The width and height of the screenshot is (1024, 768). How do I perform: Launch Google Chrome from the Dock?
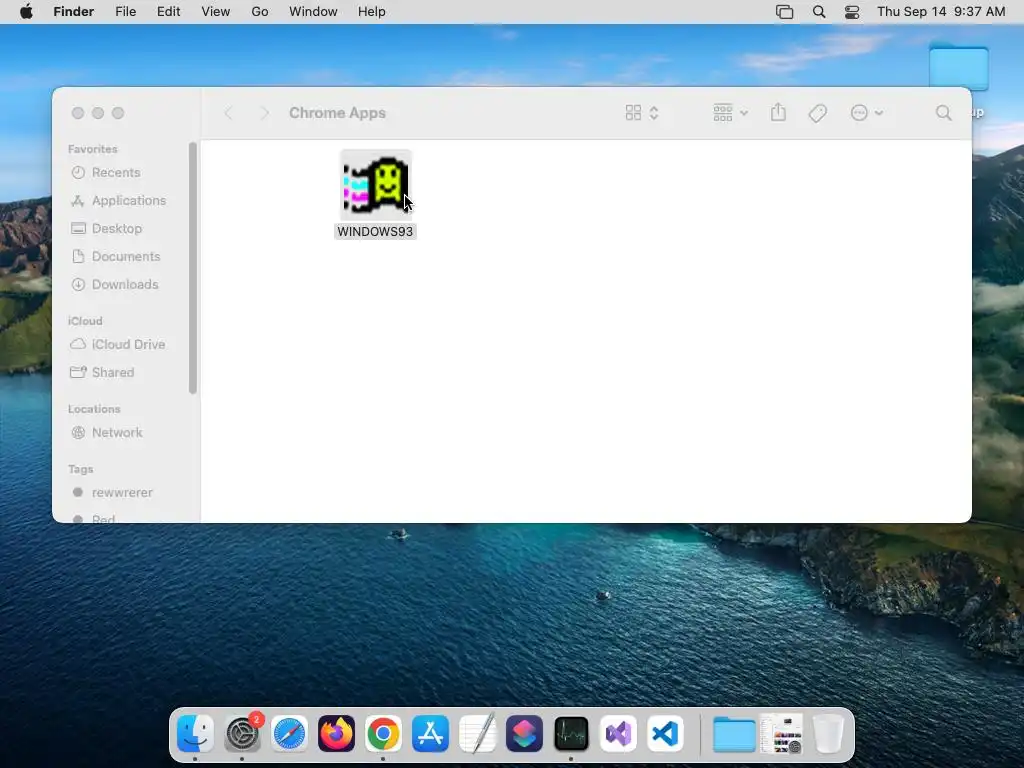click(383, 733)
